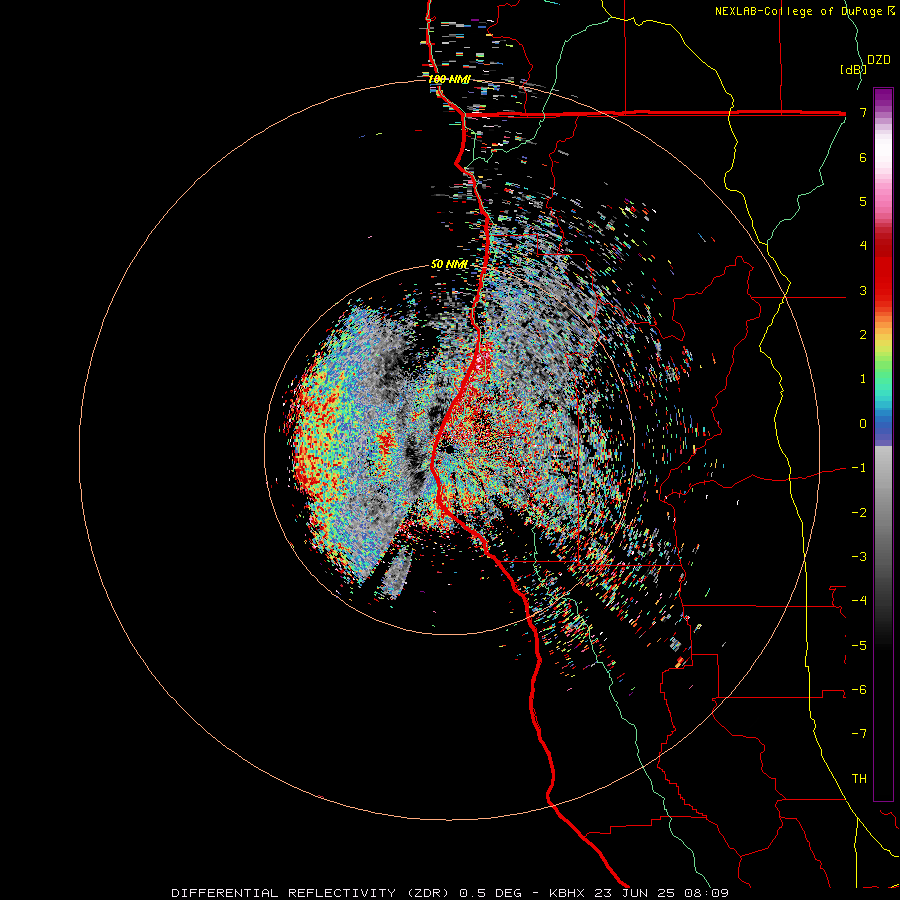Click the 50 NMI range ring label
This screenshot has height=900, width=900.
[449, 264]
